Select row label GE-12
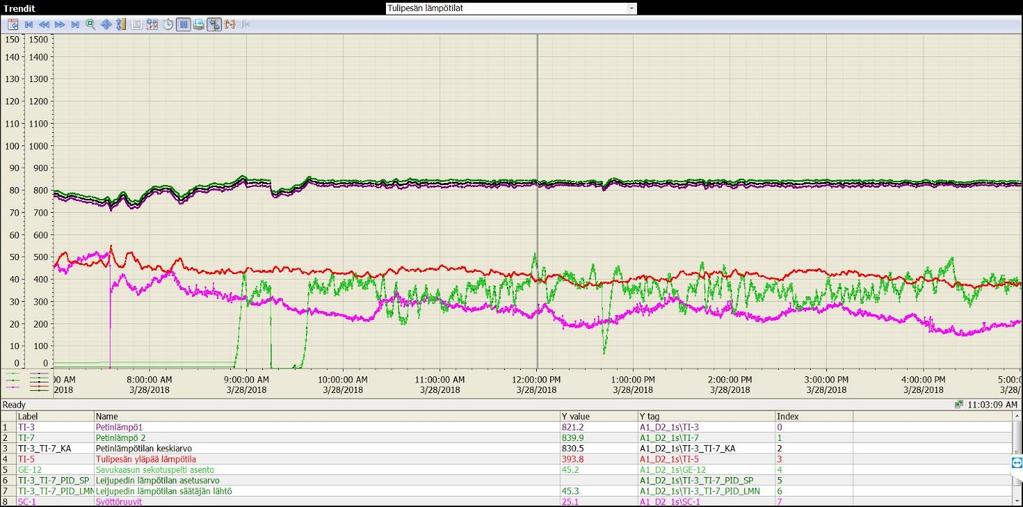1023x507 pixels. pos(28,470)
